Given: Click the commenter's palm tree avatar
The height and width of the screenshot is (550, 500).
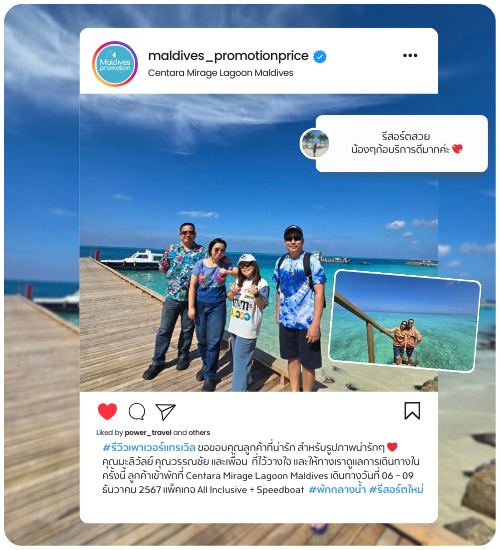Looking at the screenshot, I should [315, 143].
